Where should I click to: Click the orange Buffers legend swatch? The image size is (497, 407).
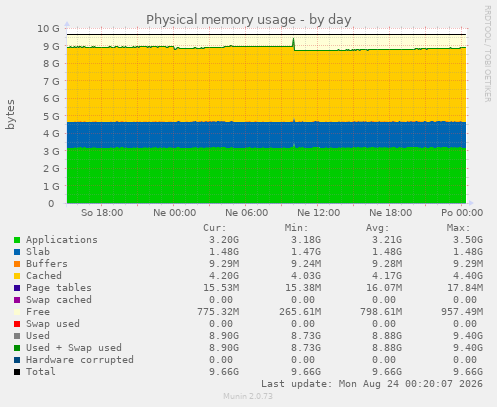coord(17,264)
